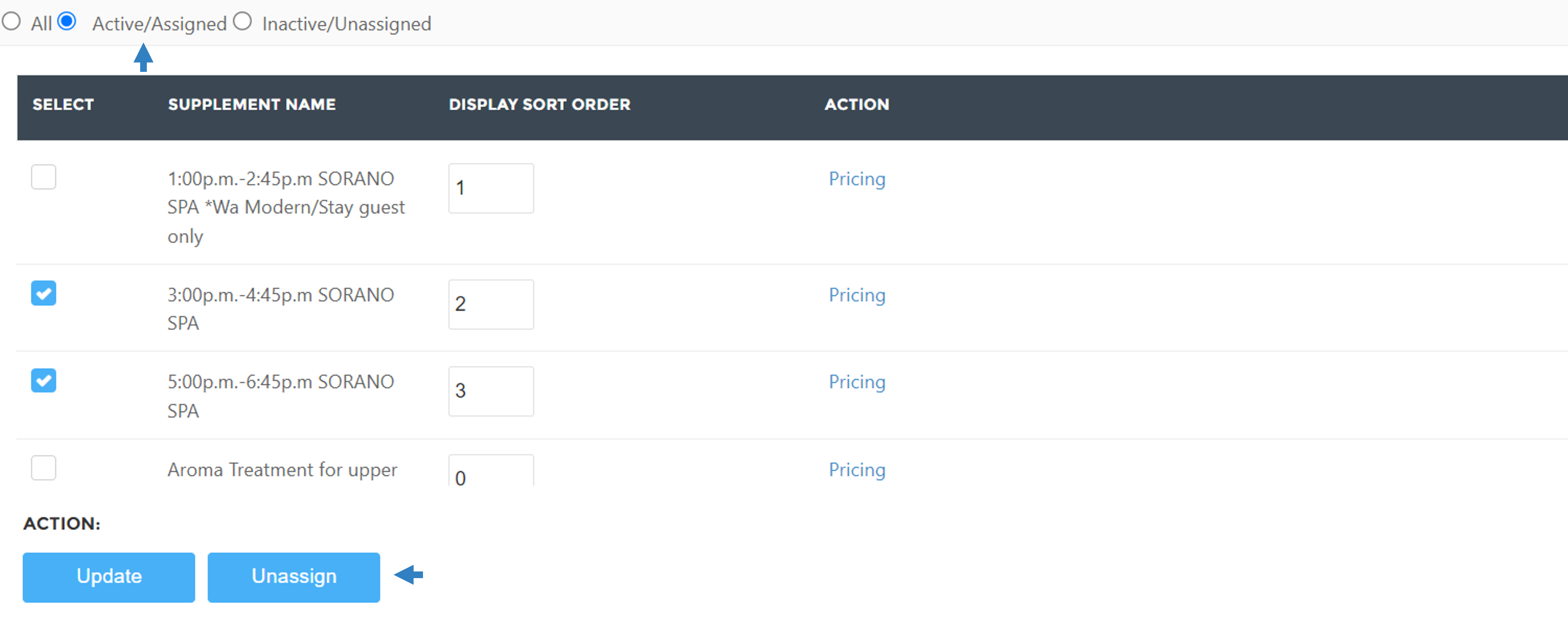Open Pricing for 5:00p.m.-6:45p.m supplement
1568x622 pixels.
pos(857,383)
